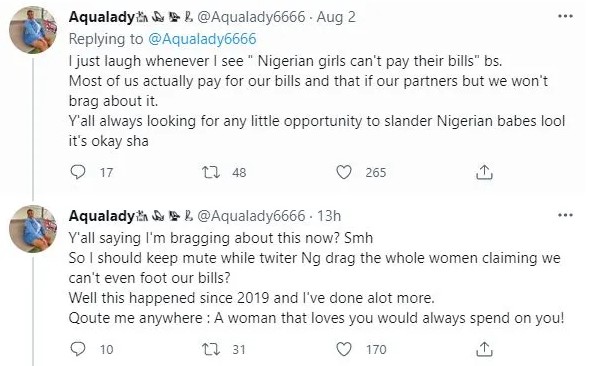Open more options on Aug 2 tweet
Screen dimensions: 602x366
click(x=565, y=17)
